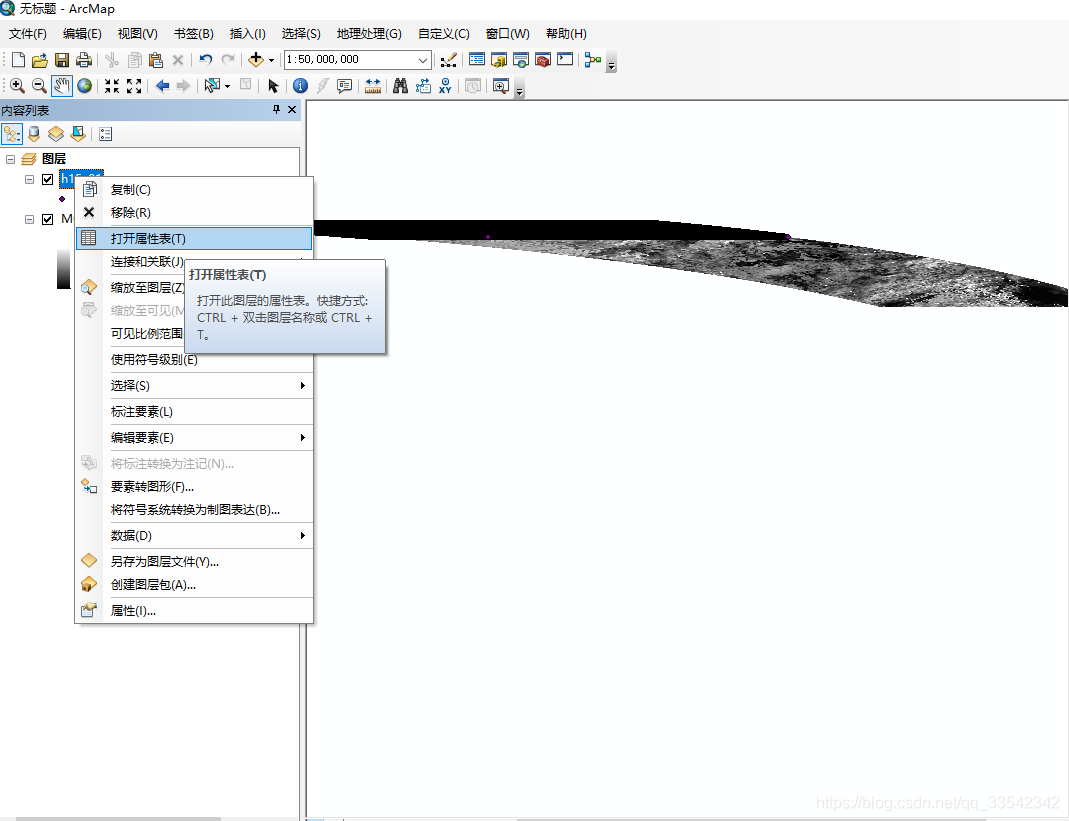Go back to previous extent
The height and width of the screenshot is (821, 1069).
(x=162, y=86)
